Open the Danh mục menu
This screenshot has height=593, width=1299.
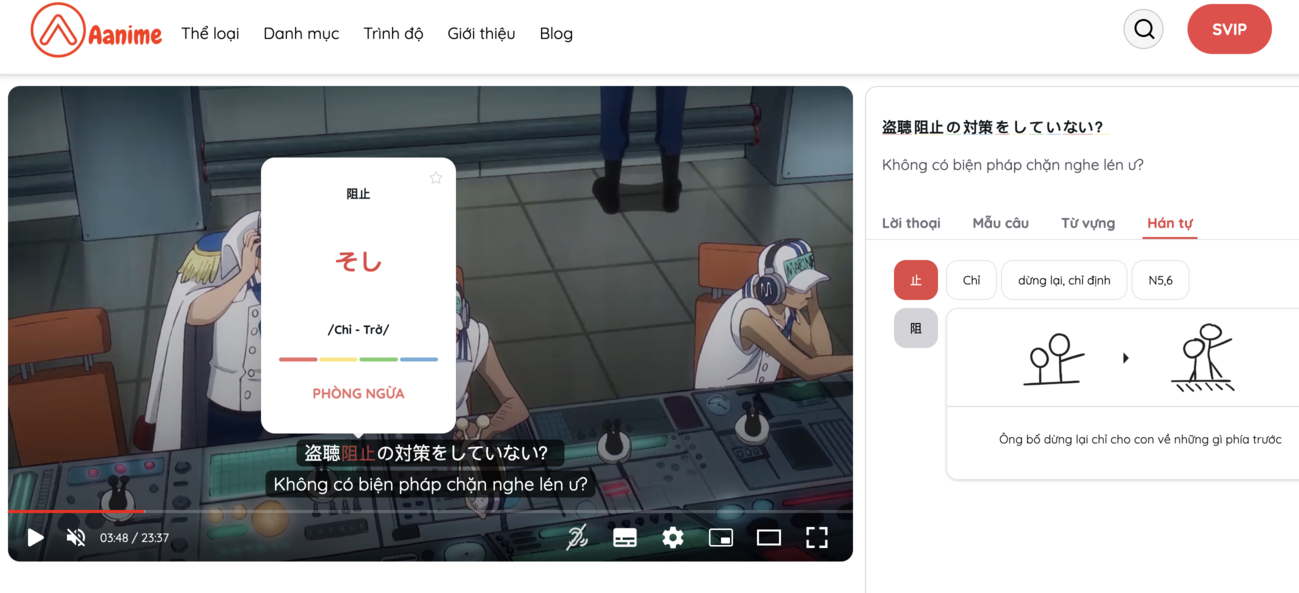click(301, 32)
